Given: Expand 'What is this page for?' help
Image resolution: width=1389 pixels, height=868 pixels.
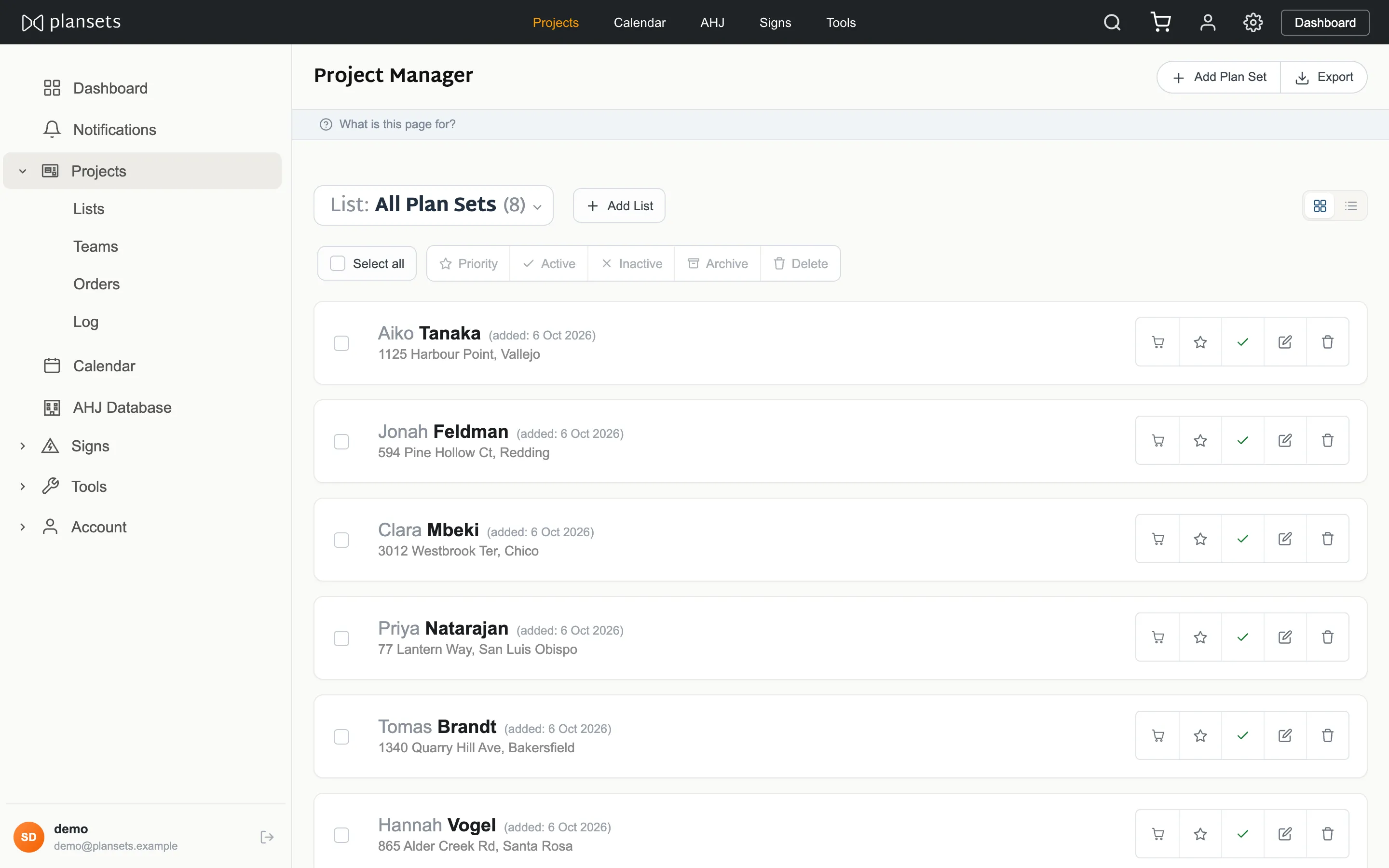Looking at the screenshot, I should [387, 124].
